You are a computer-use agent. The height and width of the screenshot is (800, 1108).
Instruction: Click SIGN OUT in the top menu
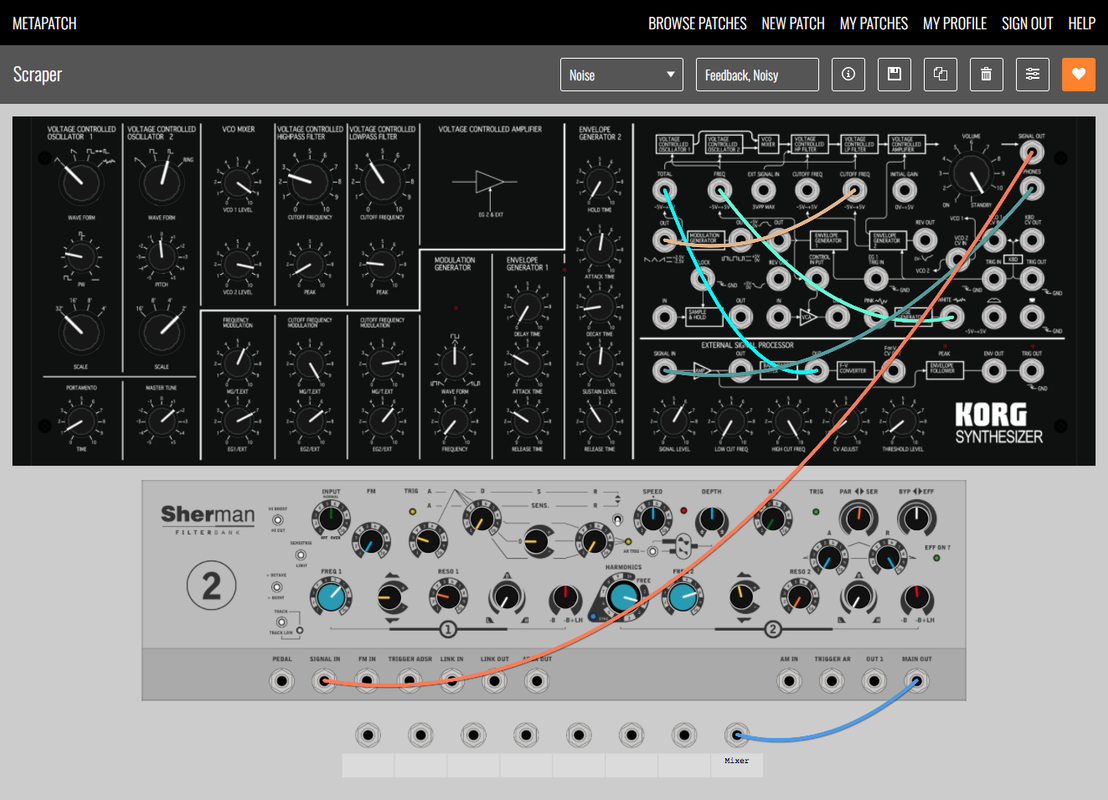point(1027,23)
